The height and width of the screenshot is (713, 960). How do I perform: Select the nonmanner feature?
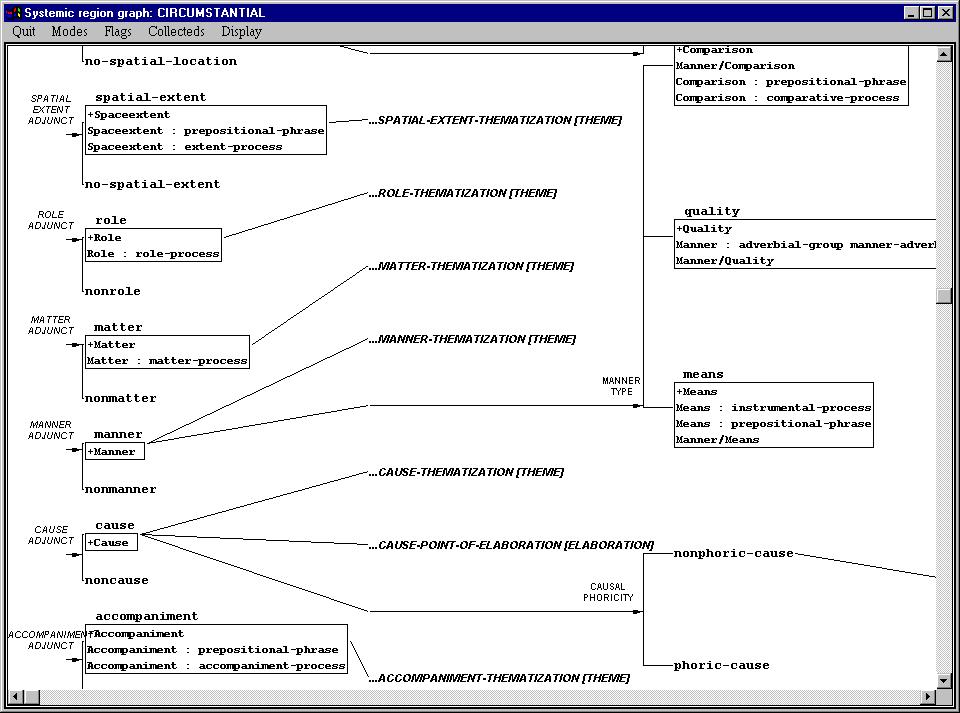(x=121, y=489)
